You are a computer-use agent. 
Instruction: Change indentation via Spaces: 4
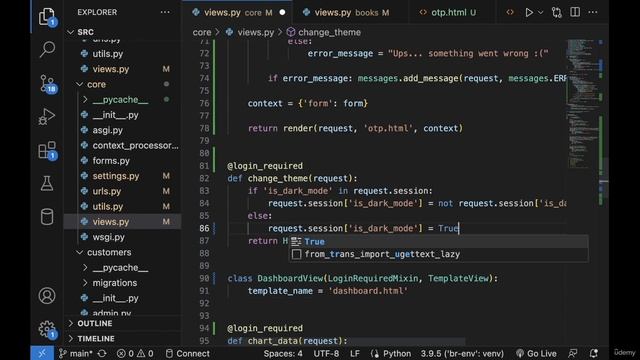click(x=283, y=353)
